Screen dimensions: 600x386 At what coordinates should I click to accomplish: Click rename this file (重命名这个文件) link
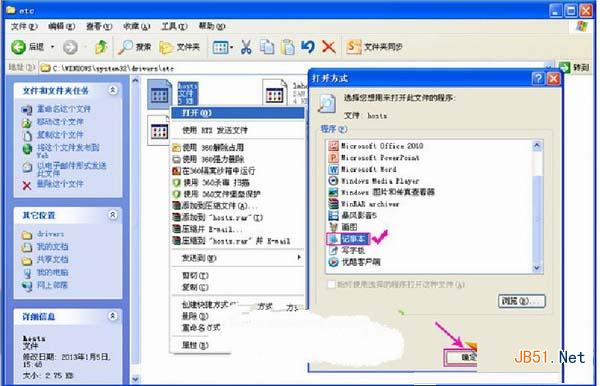tap(64, 109)
